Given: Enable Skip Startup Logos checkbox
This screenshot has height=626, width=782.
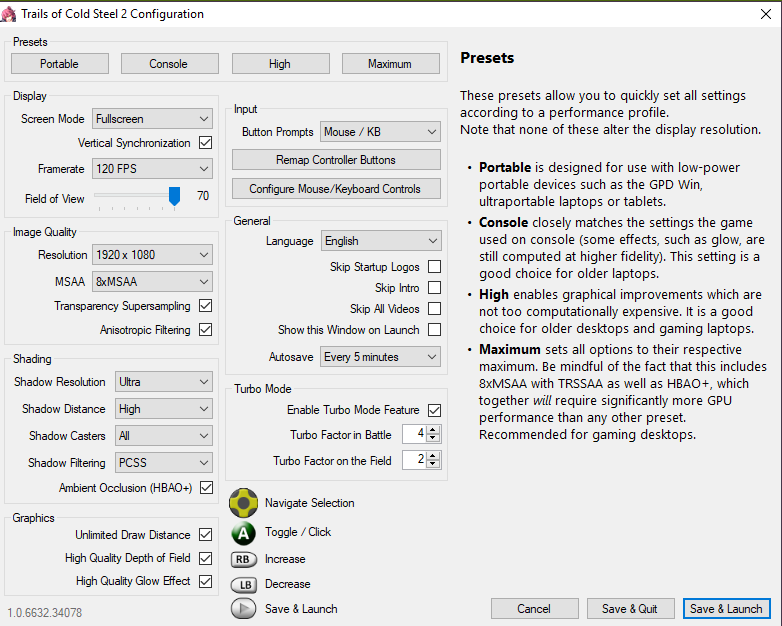Looking at the screenshot, I should pyautogui.click(x=434, y=267).
